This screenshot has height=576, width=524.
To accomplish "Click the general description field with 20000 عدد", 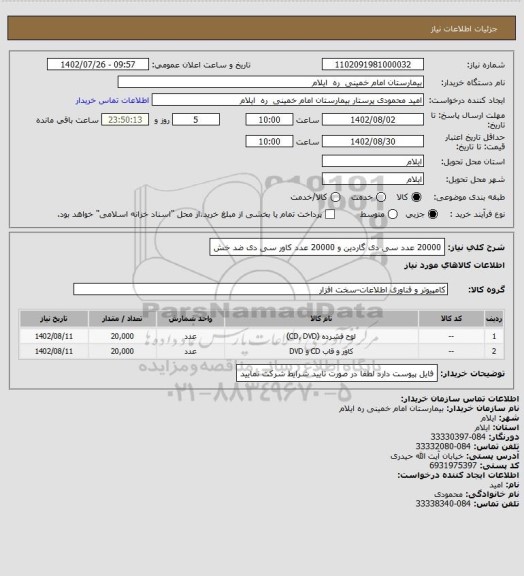I will tap(327, 248).
